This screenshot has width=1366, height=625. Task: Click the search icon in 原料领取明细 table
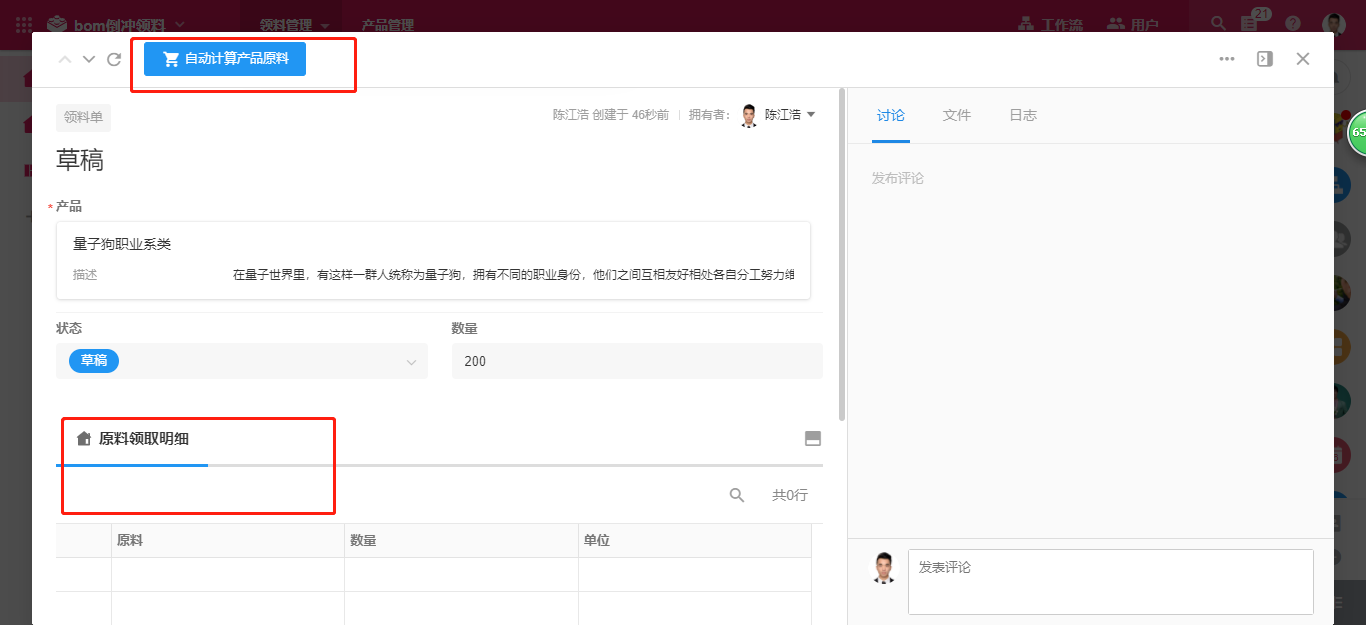point(737,495)
